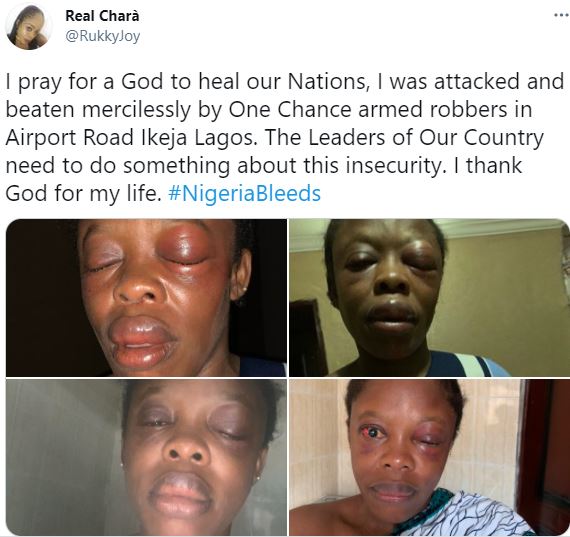Click the words 'beaten mercilessly' in the tweet
Viewport: 570px width, 537px height.
point(98,109)
